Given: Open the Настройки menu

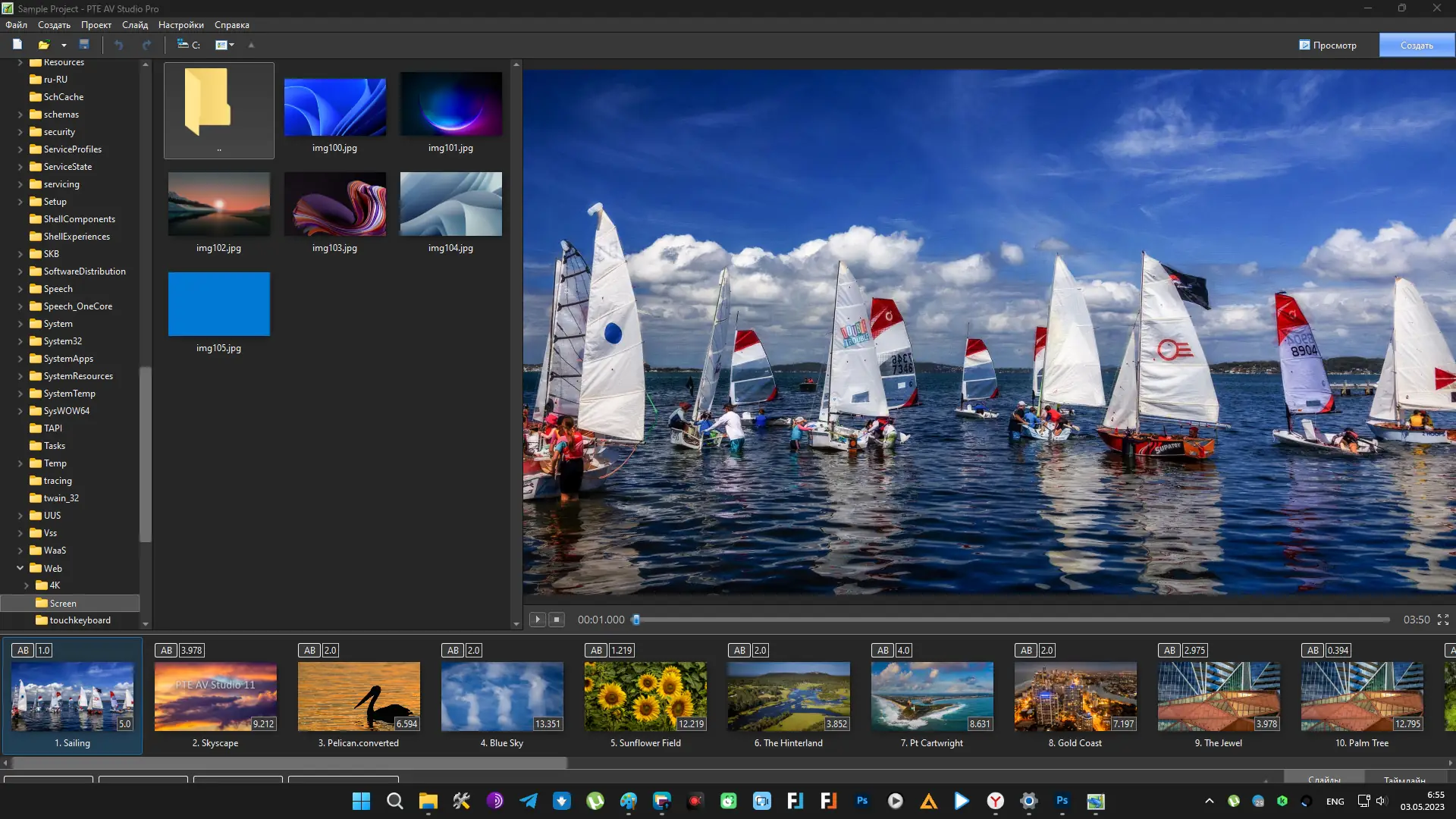Looking at the screenshot, I should pos(180,25).
